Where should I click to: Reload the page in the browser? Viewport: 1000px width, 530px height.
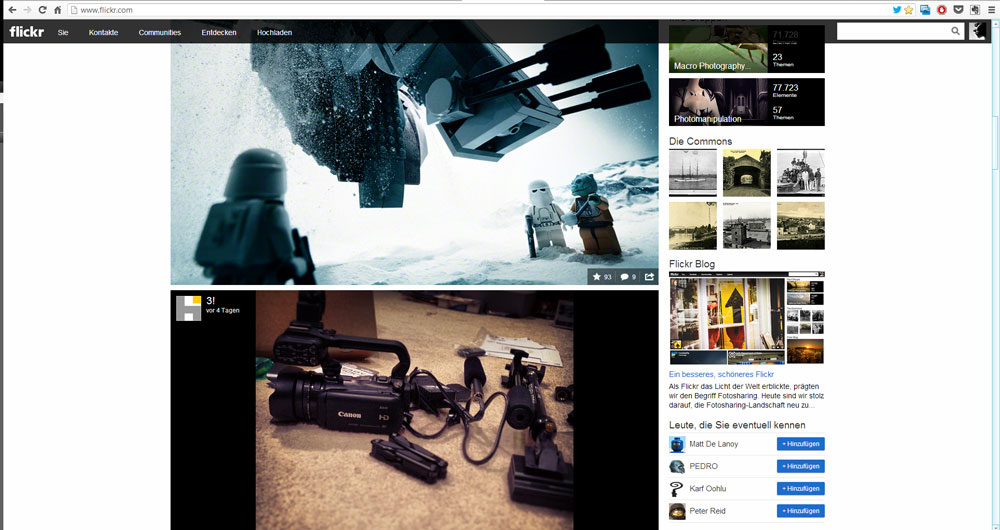click(42, 9)
